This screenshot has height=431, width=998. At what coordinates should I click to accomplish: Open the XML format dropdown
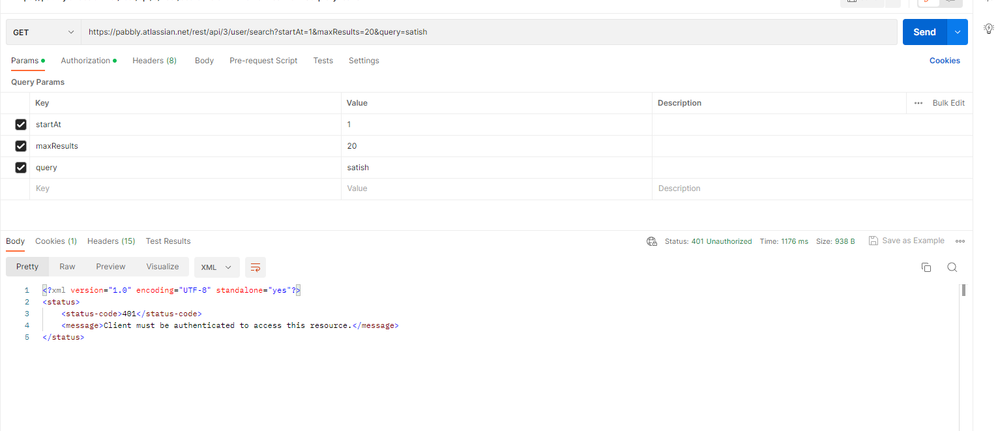point(216,267)
